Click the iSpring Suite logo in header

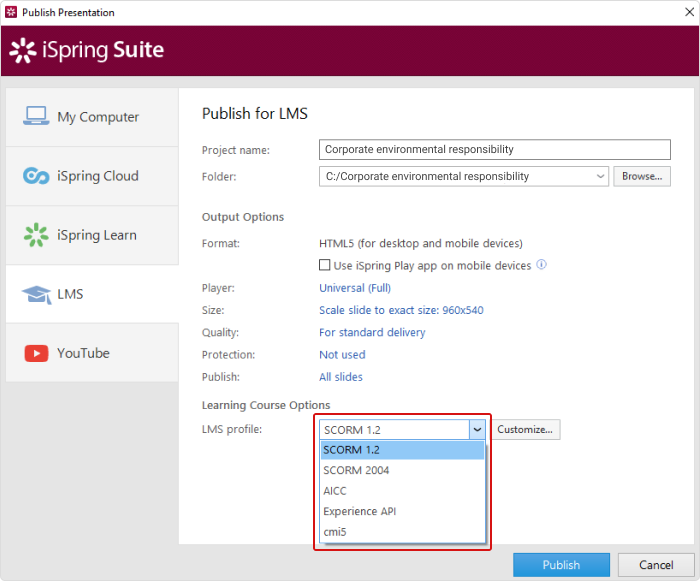[x=87, y=50]
